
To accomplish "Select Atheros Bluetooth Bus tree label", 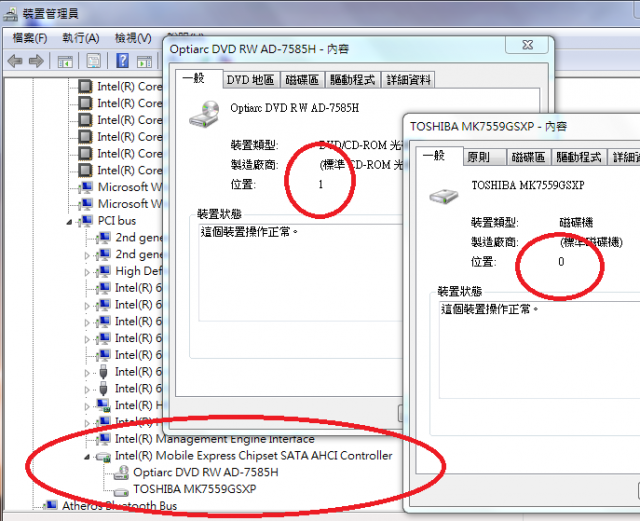I will click(120, 506).
